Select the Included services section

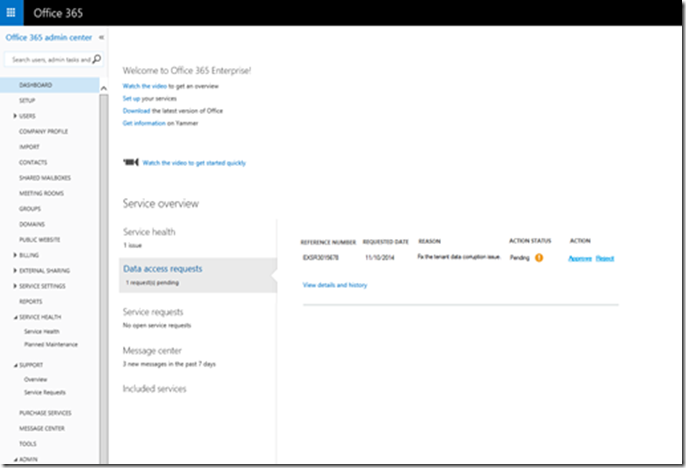point(154,389)
